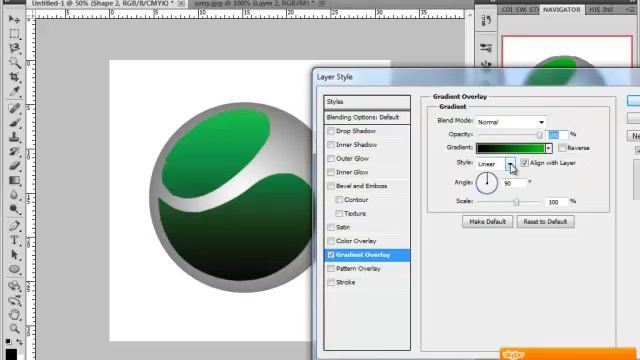This screenshot has height=360, width=640.
Task: Select the Hand tool
Action: (x=14, y=315)
